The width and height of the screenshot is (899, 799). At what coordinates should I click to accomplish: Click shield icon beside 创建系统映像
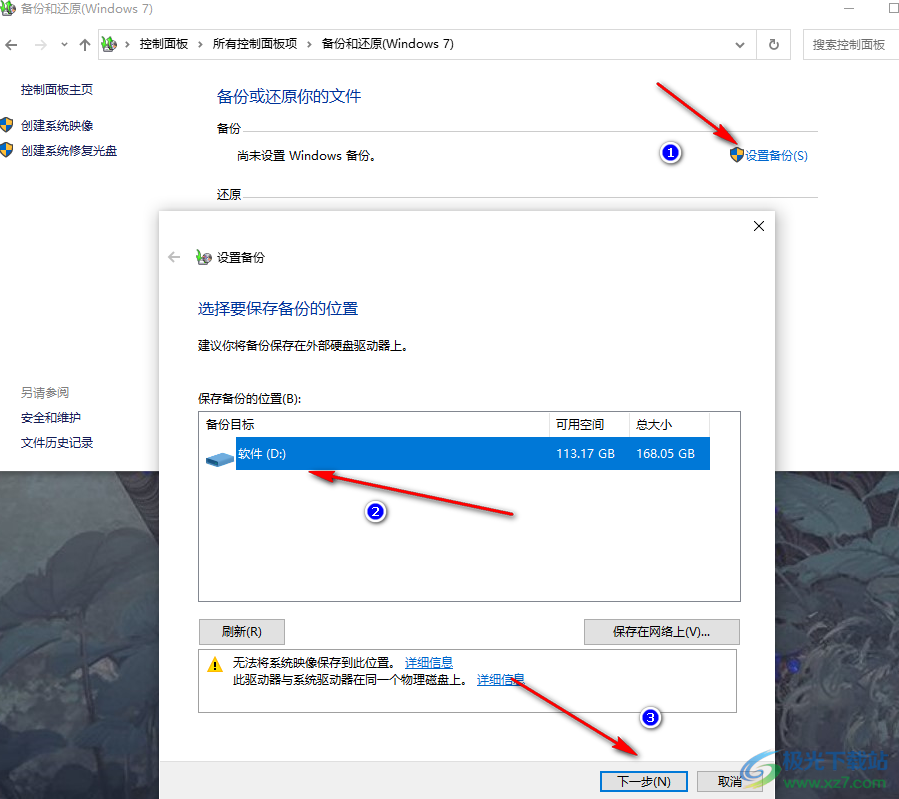coord(7,125)
